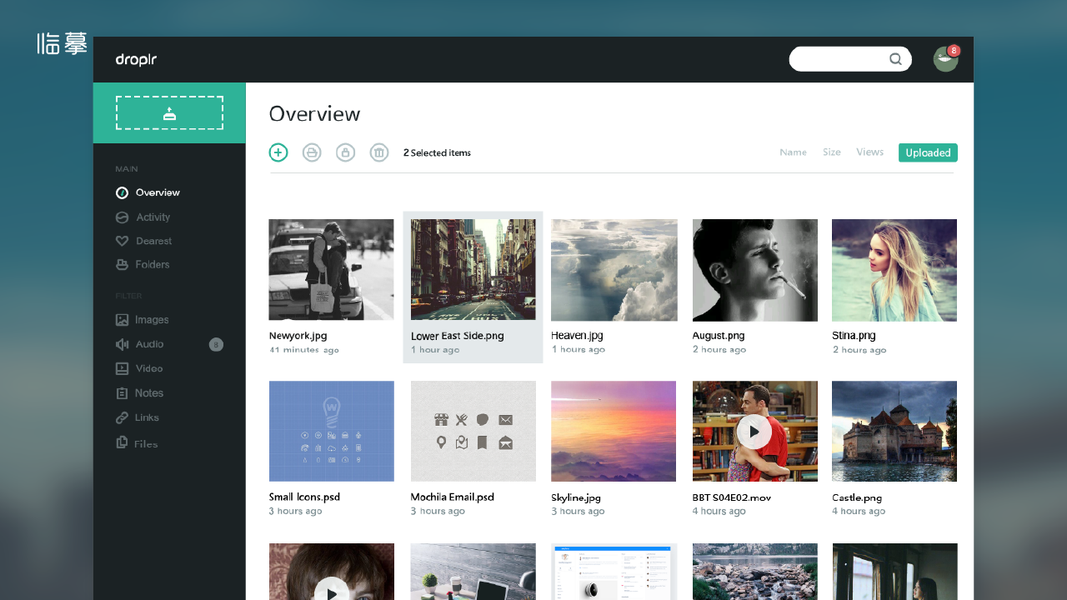This screenshot has height=600, width=1067.
Task: Open the Overview menu item
Action: click(x=157, y=193)
